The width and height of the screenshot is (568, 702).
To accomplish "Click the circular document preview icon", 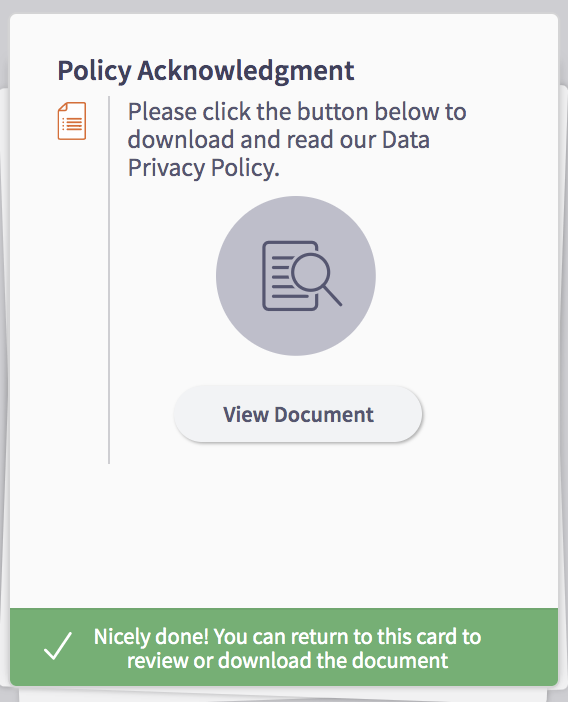I will tap(296, 276).
